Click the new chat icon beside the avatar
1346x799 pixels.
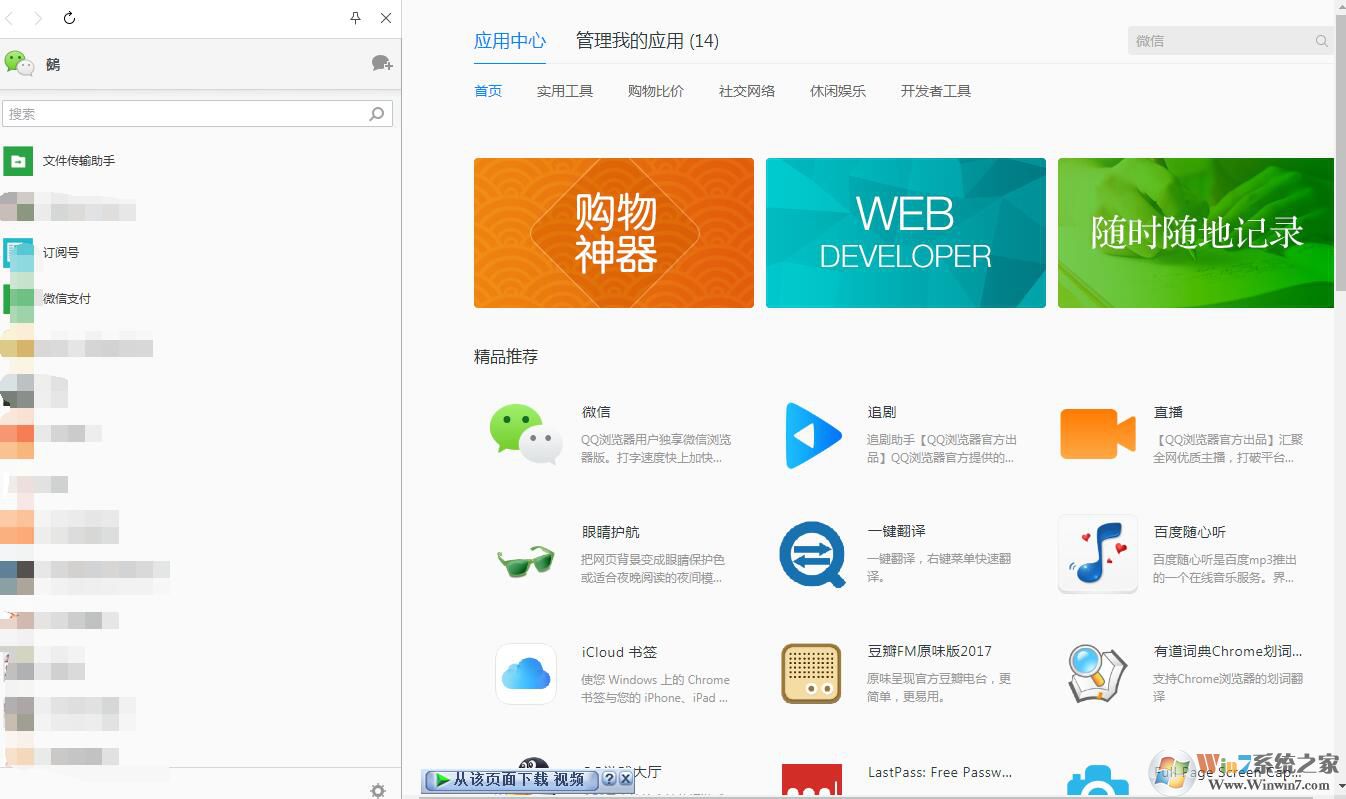coord(381,63)
